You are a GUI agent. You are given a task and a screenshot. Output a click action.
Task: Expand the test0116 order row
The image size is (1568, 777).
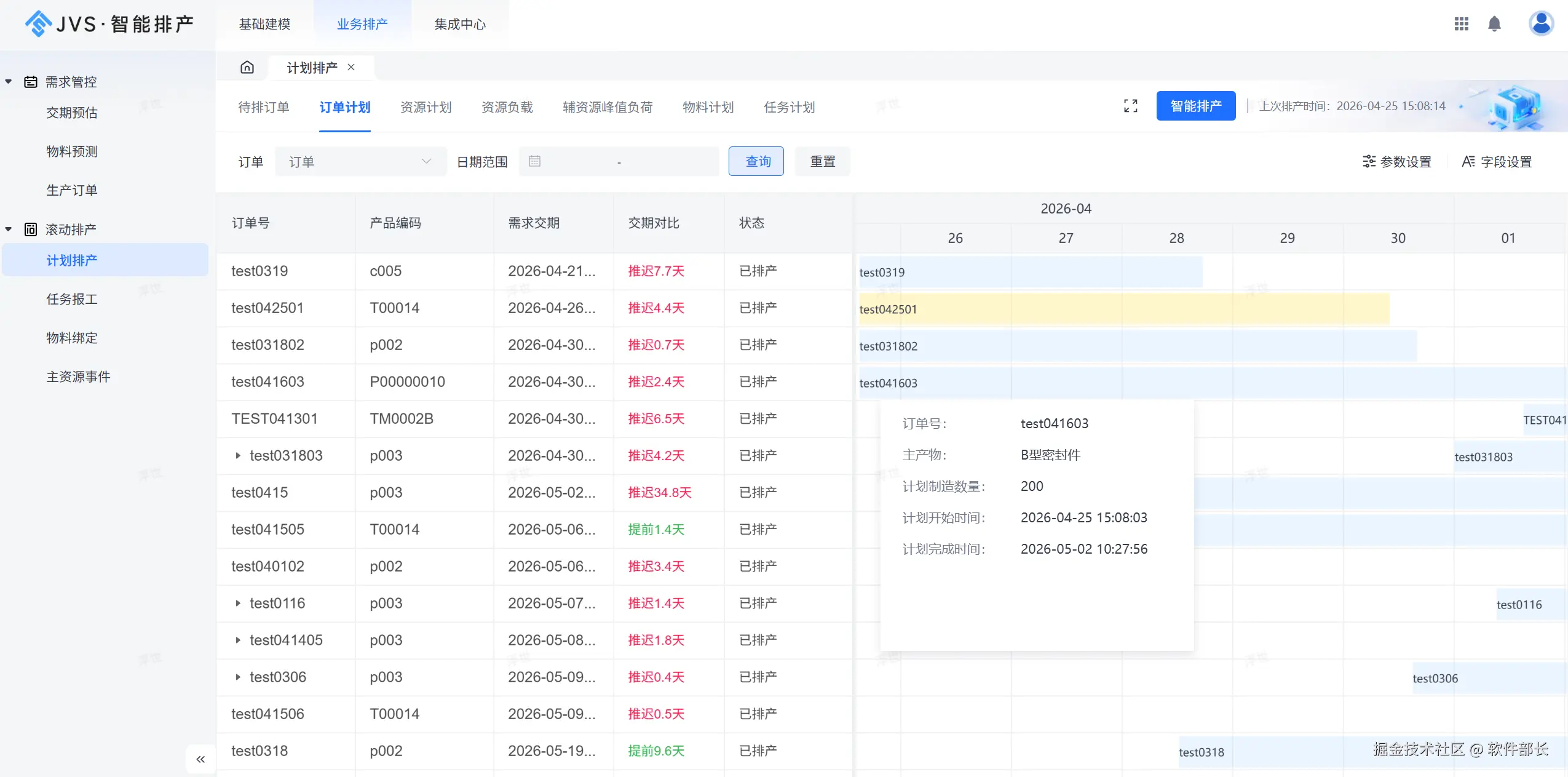click(238, 604)
